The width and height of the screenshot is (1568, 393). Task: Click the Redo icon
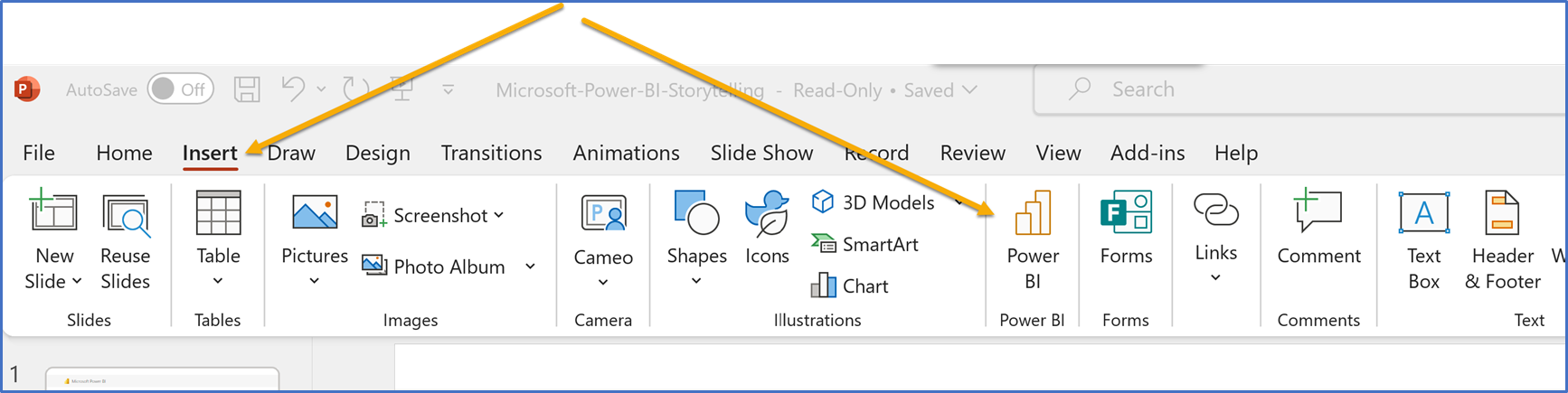(x=355, y=89)
